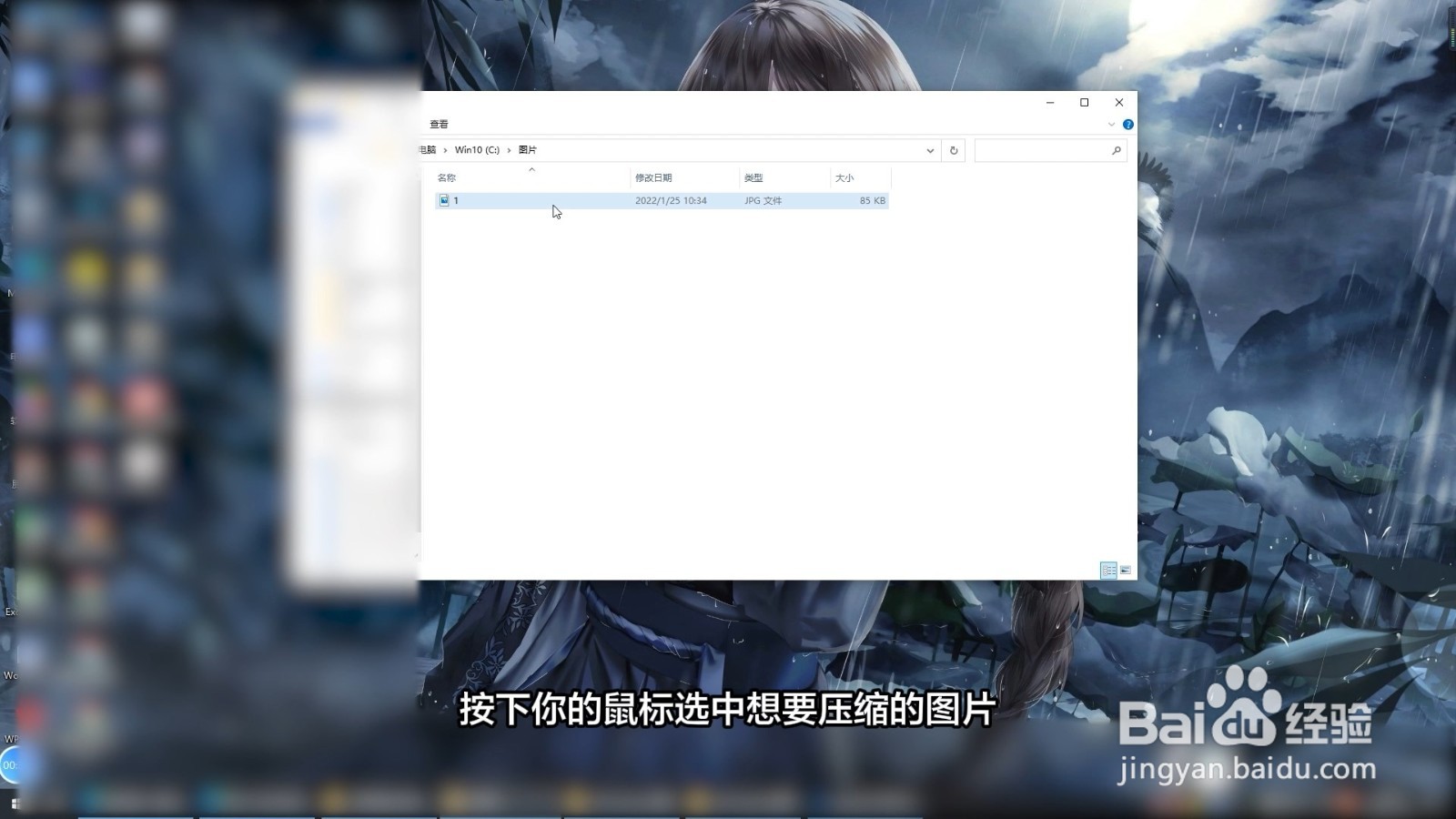Maximize the Explorer window

[1085, 103]
